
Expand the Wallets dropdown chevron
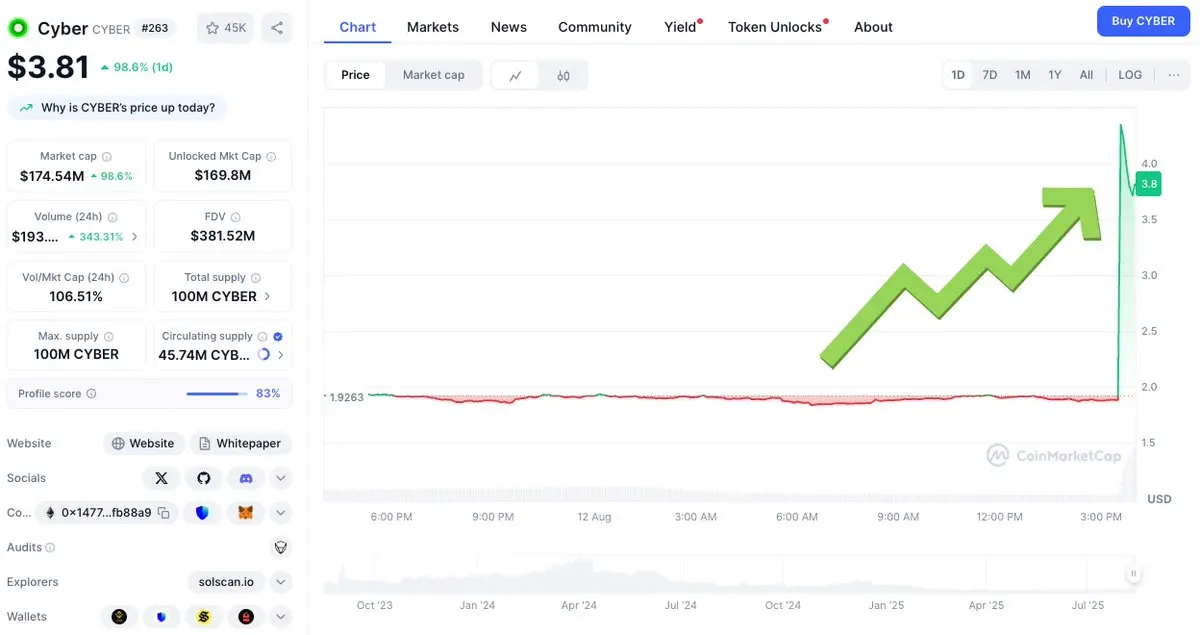point(281,617)
